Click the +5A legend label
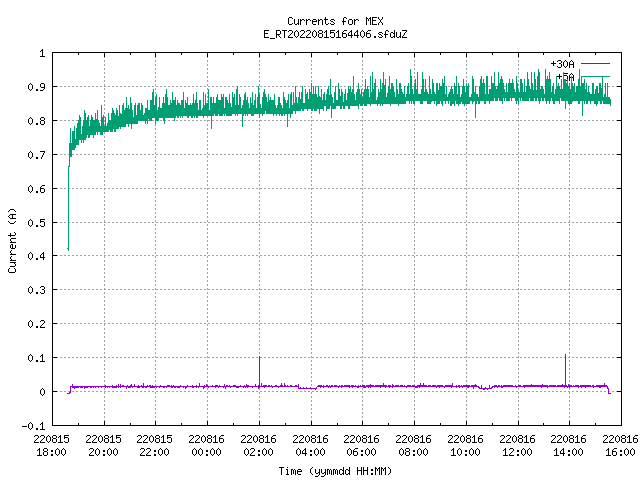640x480 pixels. click(565, 77)
